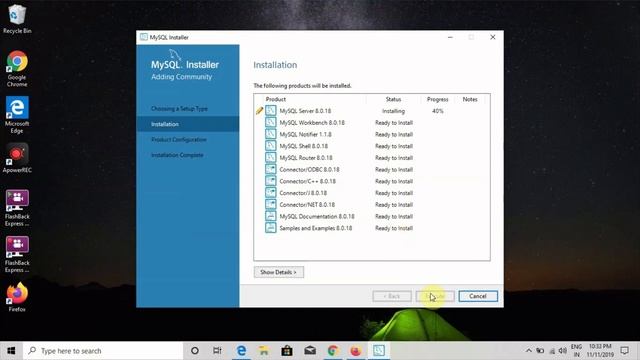The width and height of the screenshot is (640, 360).
Task: Select the MySQL Router 8.0.18 product icon
Action: pos(271,158)
